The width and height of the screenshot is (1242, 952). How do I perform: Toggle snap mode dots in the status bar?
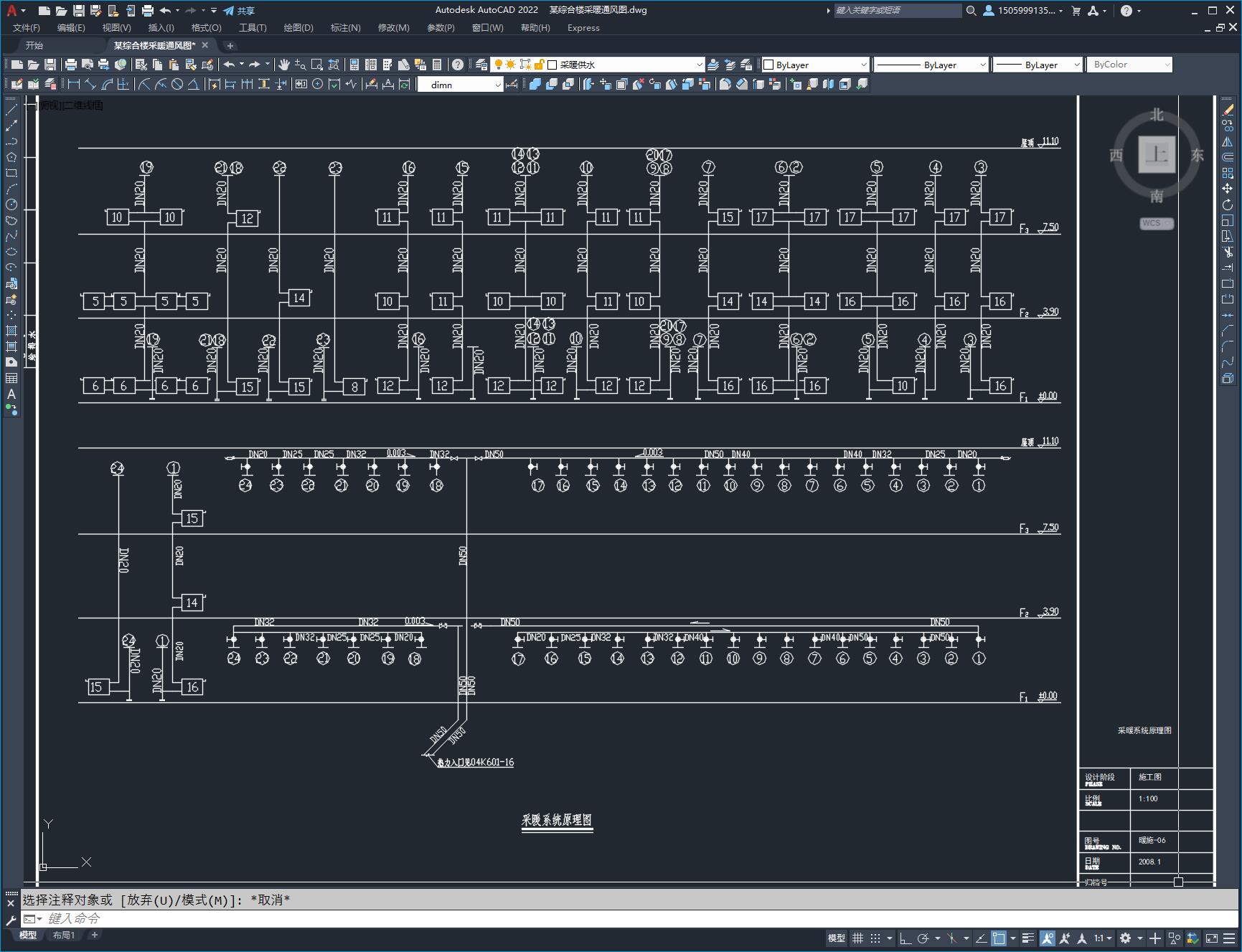(875, 938)
